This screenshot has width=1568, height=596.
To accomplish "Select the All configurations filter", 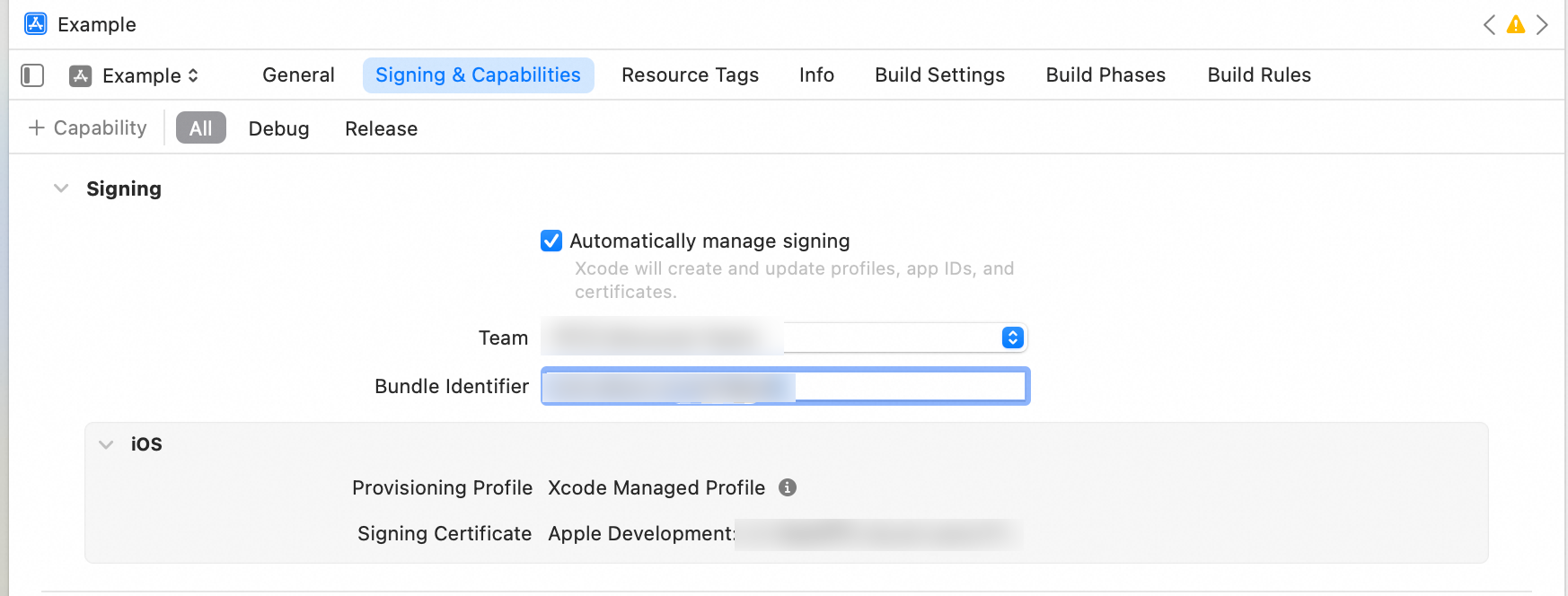I will (x=200, y=128).
